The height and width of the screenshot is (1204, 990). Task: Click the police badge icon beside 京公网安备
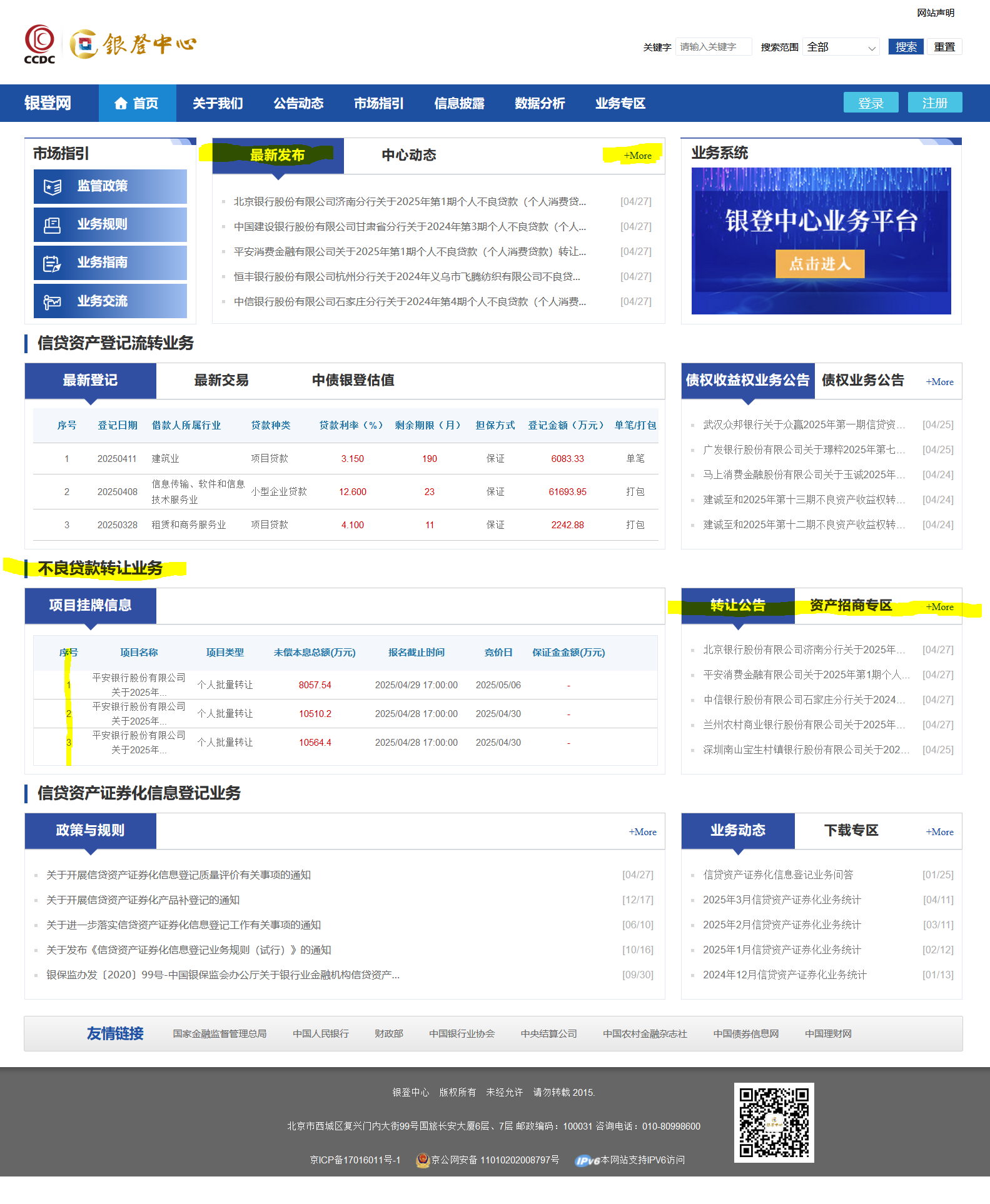point(423,1160)
